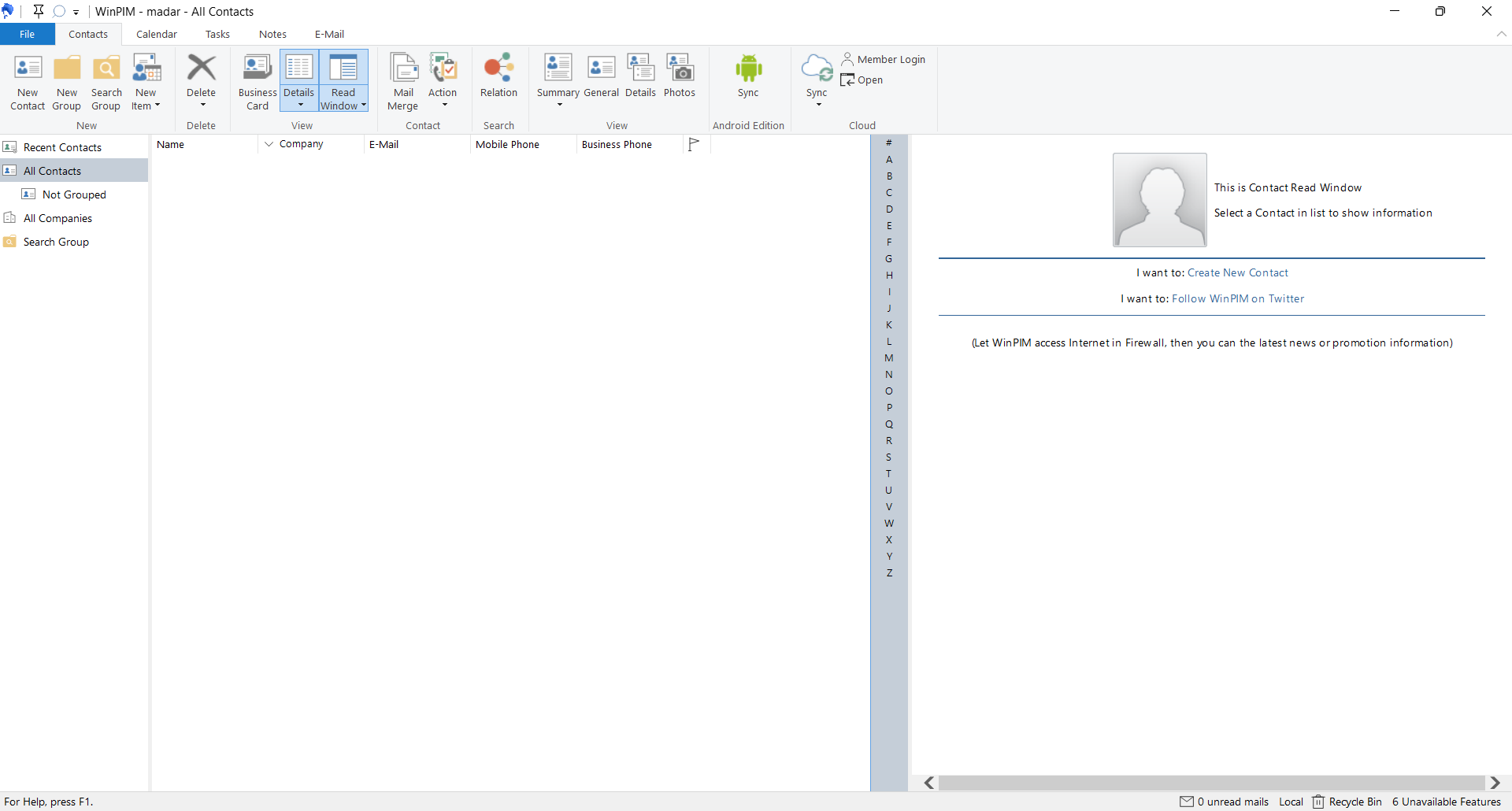The image size is (1512, 811).
Task: Click the Local status bar entry
Action: click(x=1291, y=802)
